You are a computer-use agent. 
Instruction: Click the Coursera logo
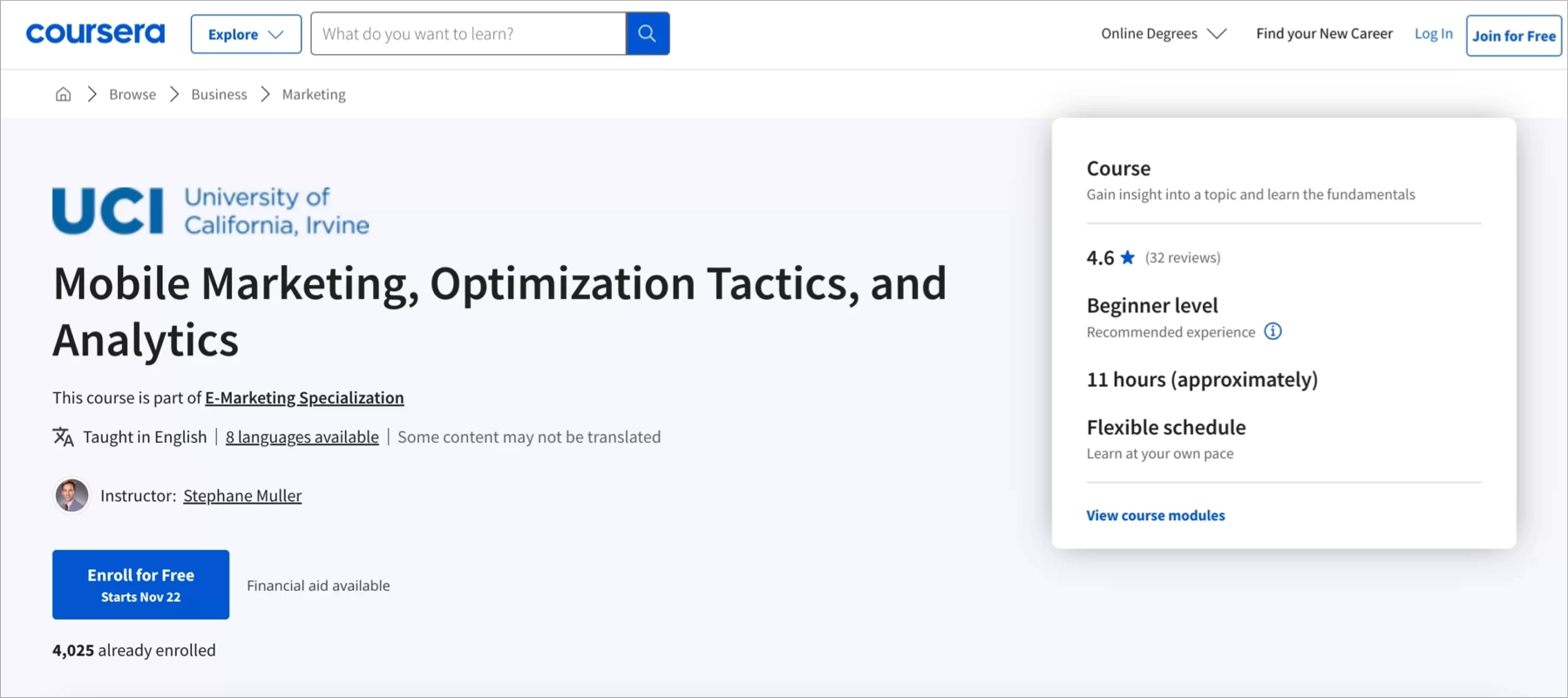tap(95, 34)
